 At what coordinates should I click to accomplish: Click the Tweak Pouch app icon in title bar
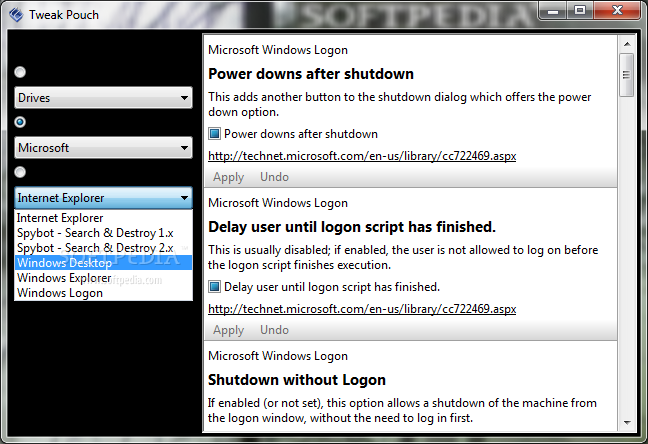click(16, 15)
